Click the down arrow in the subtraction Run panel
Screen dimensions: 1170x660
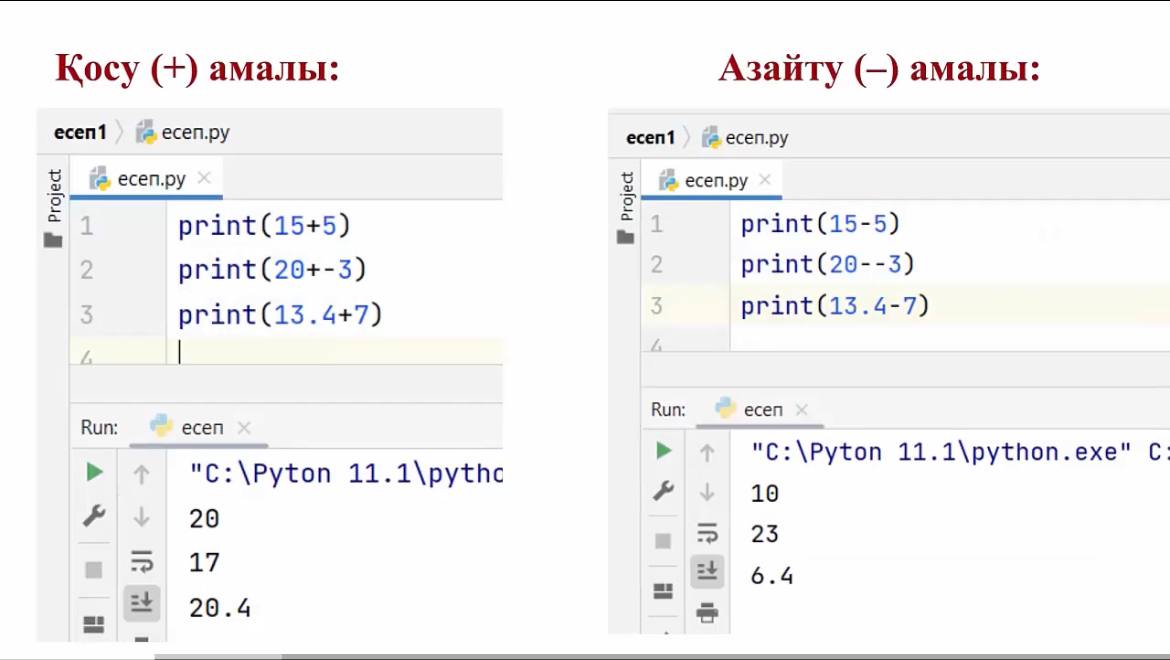coord(705,492)
